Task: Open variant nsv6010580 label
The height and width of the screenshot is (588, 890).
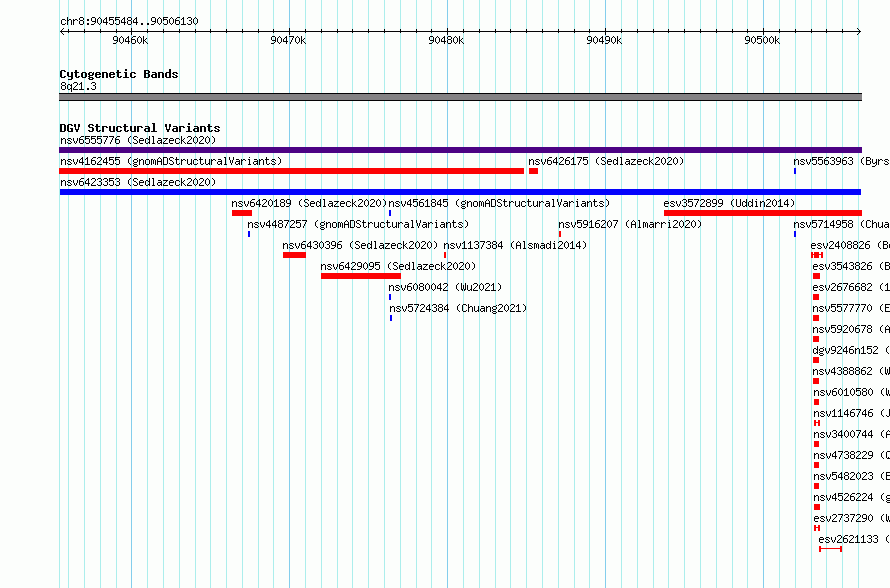Action: (x=851, y=392)
